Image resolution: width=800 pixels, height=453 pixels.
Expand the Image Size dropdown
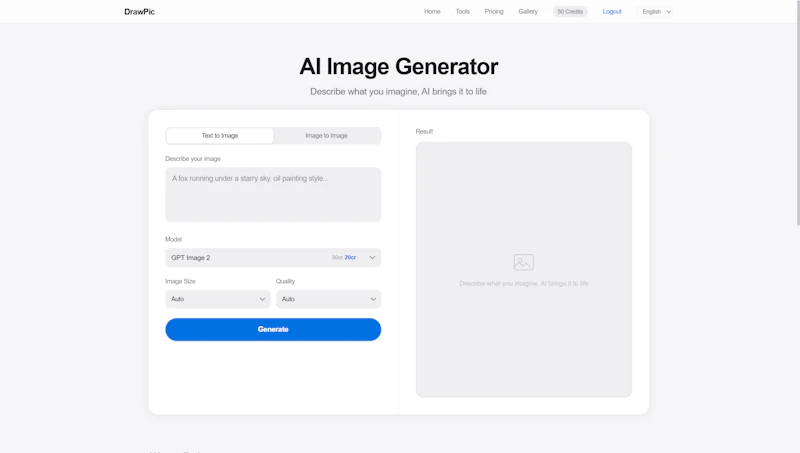point(217,299)
